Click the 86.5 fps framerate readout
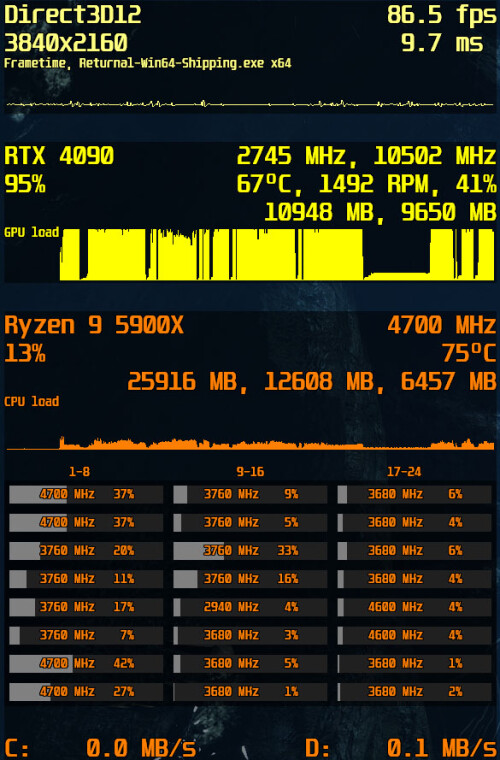The height and width of the screenshot is (760, 500). click(x=441, y=15)
